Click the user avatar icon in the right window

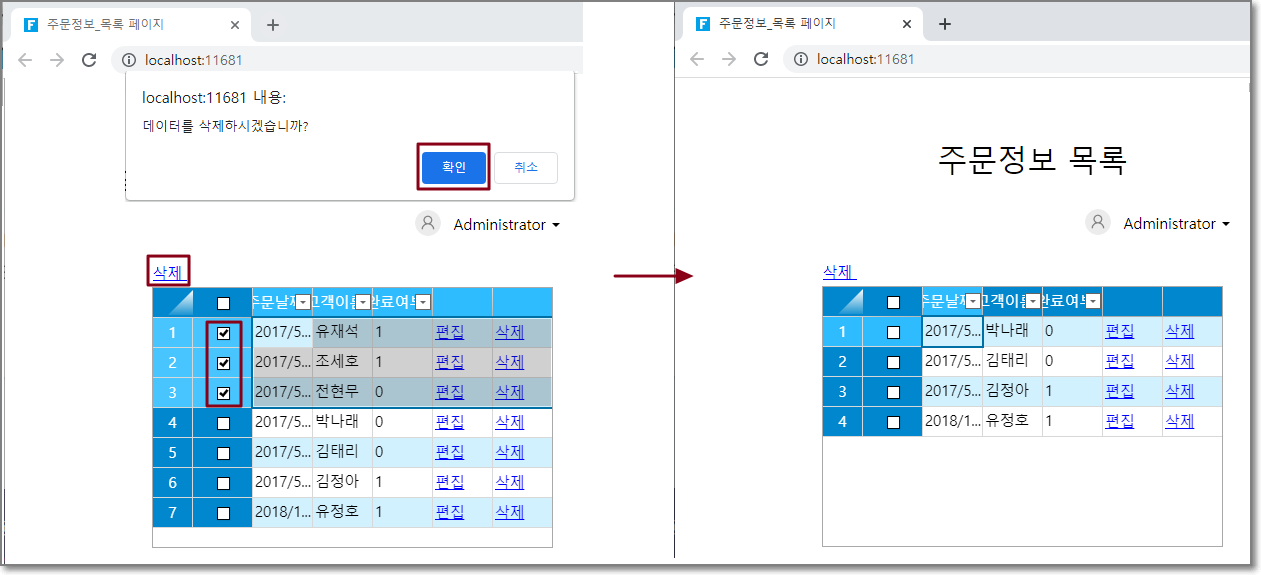(1097, 223)
